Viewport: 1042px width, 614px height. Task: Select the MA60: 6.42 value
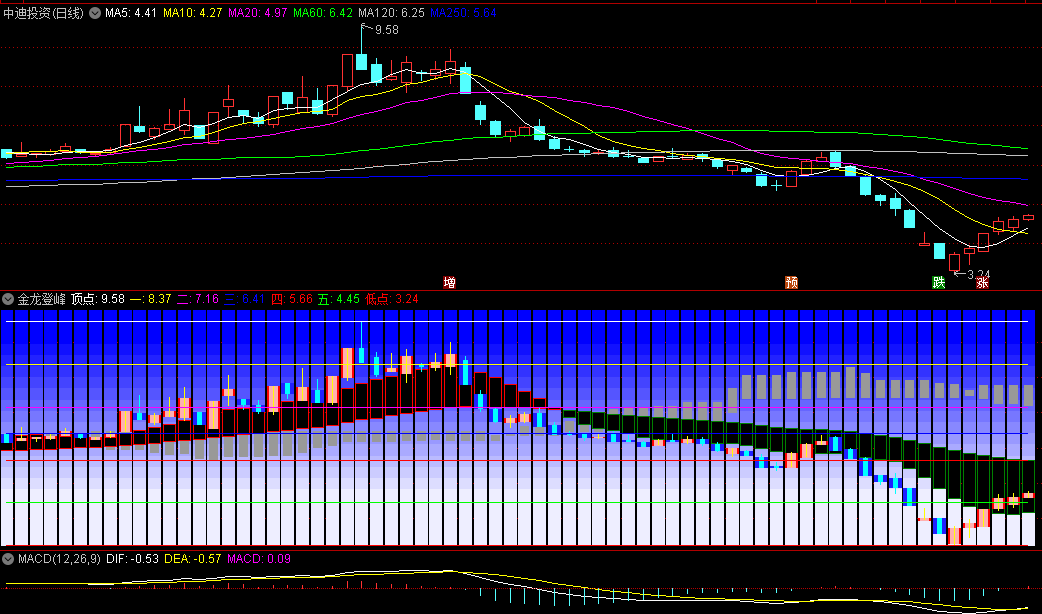(x=323, y=13)
